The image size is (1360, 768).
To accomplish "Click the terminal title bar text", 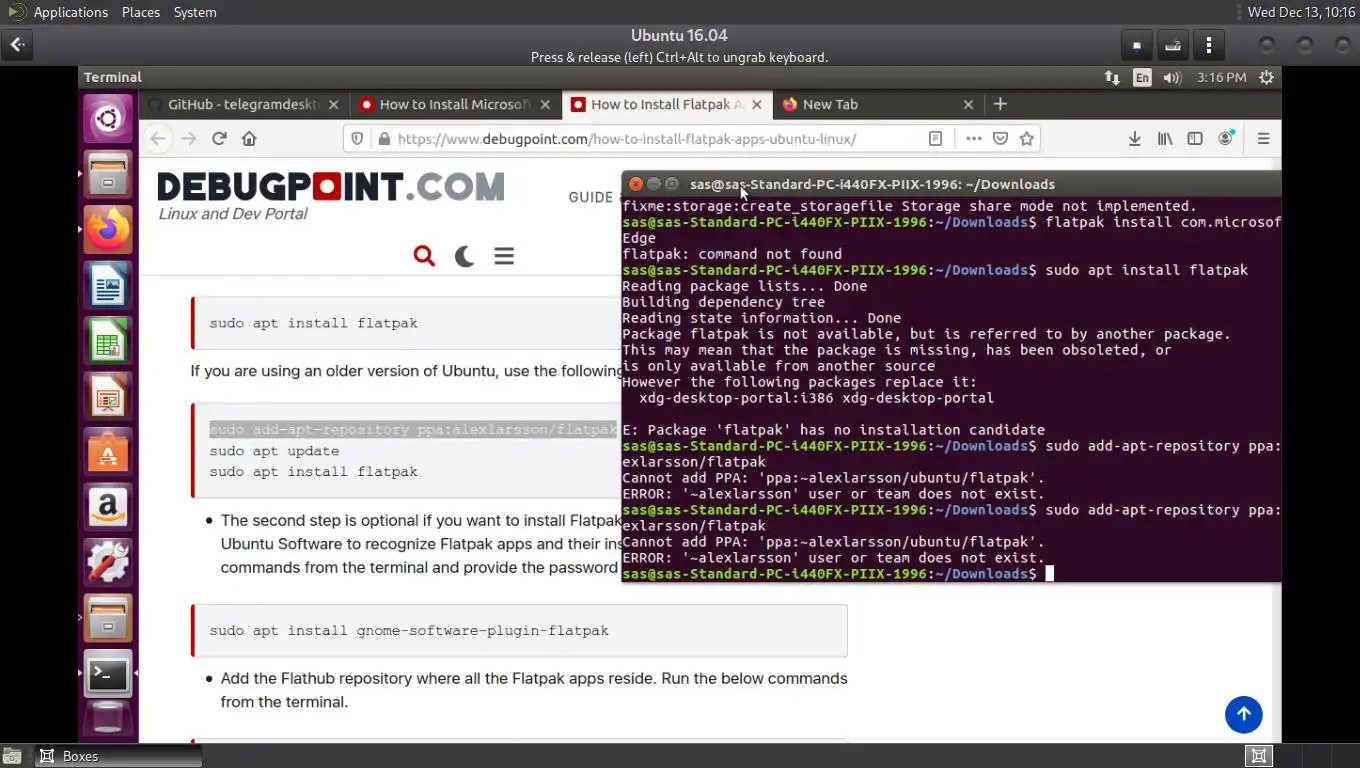I will tap(872, 184).
